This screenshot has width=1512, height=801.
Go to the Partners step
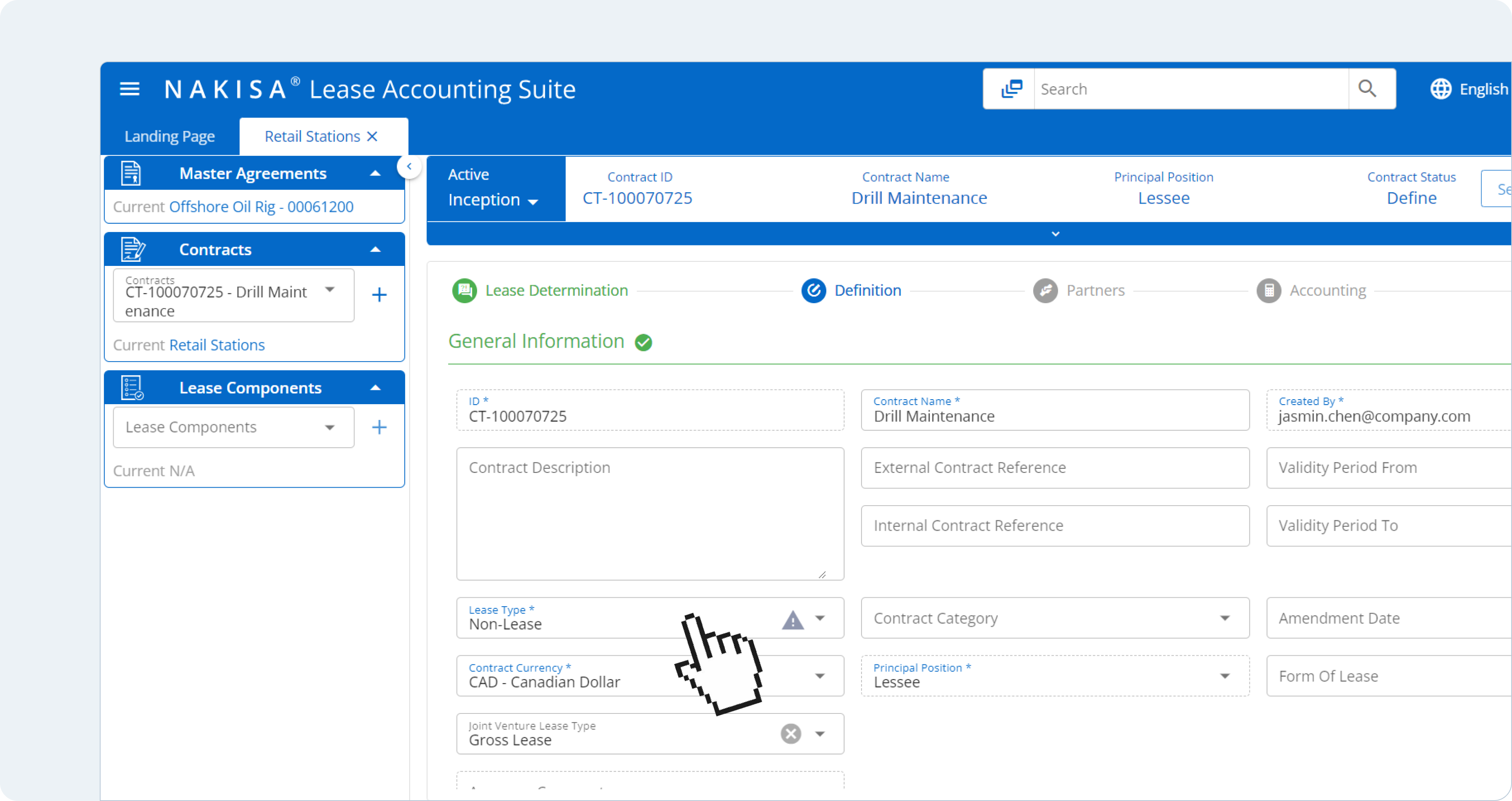click(x=1095, y=290)
